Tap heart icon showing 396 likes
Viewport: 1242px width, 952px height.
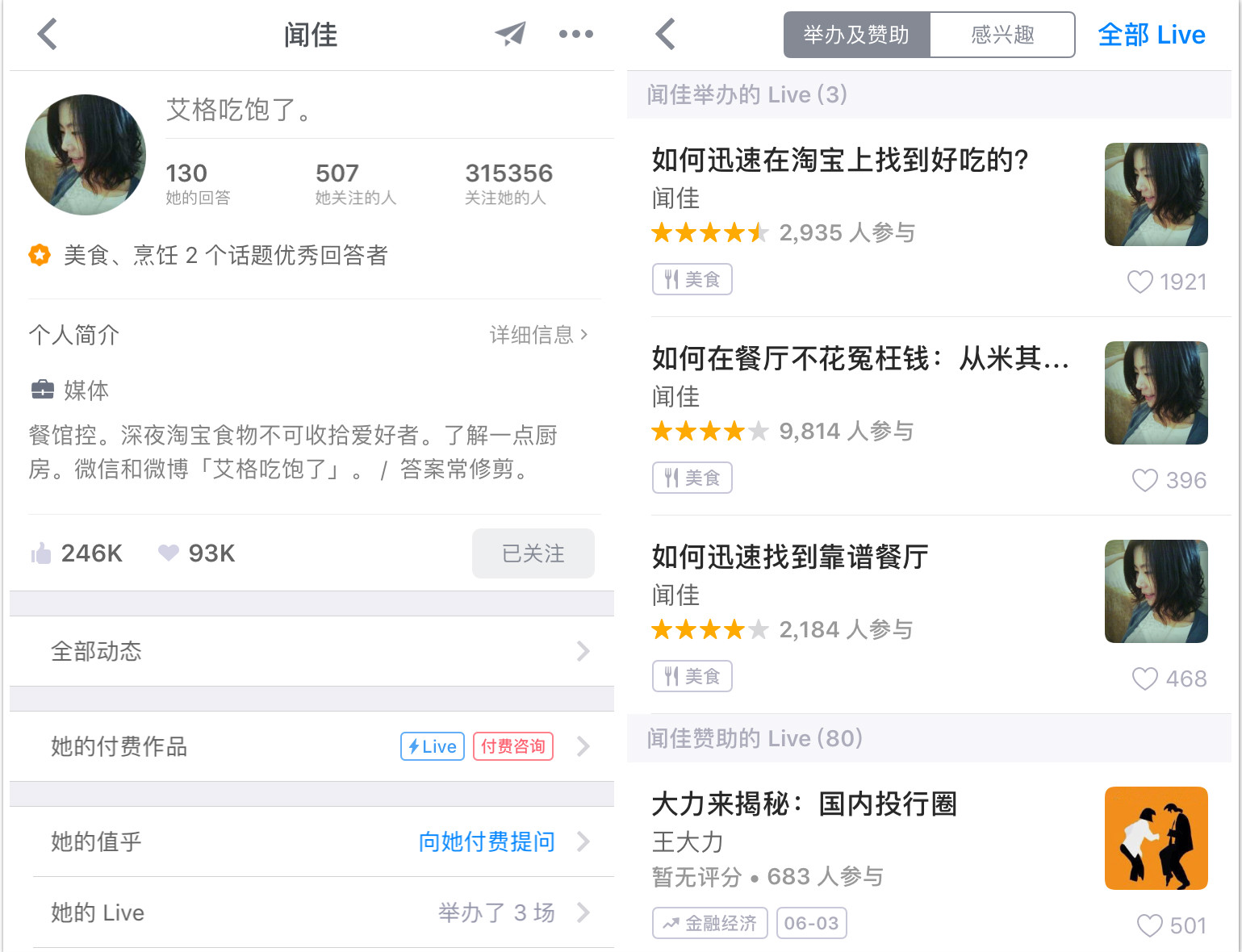coord(1144,480)
